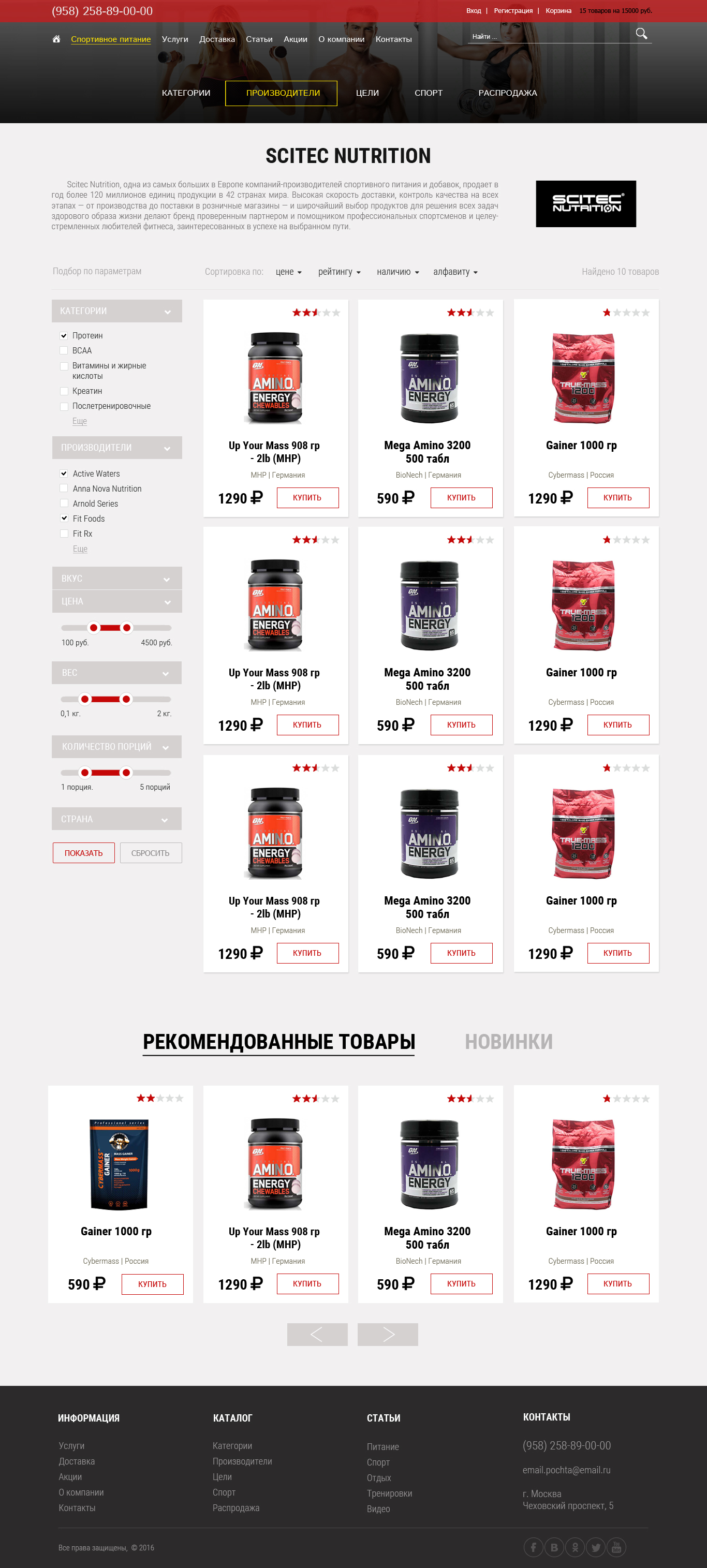Uncheck the Протеин category checkbox

click(x=64, y=335)
